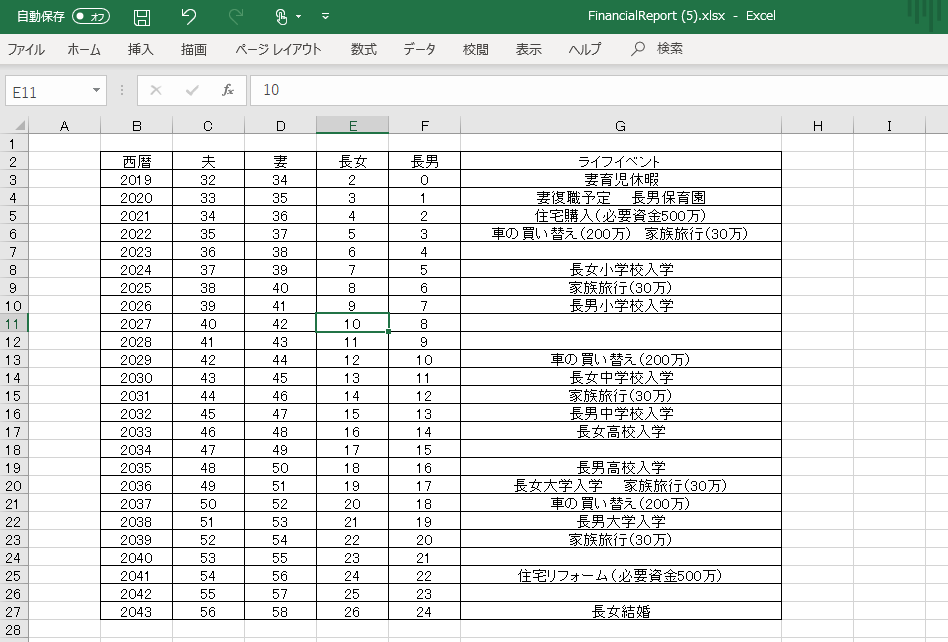Click the Touch/Mouse mode icon
The width and height of the screenshot is (948, 642).
coord(281,17)
